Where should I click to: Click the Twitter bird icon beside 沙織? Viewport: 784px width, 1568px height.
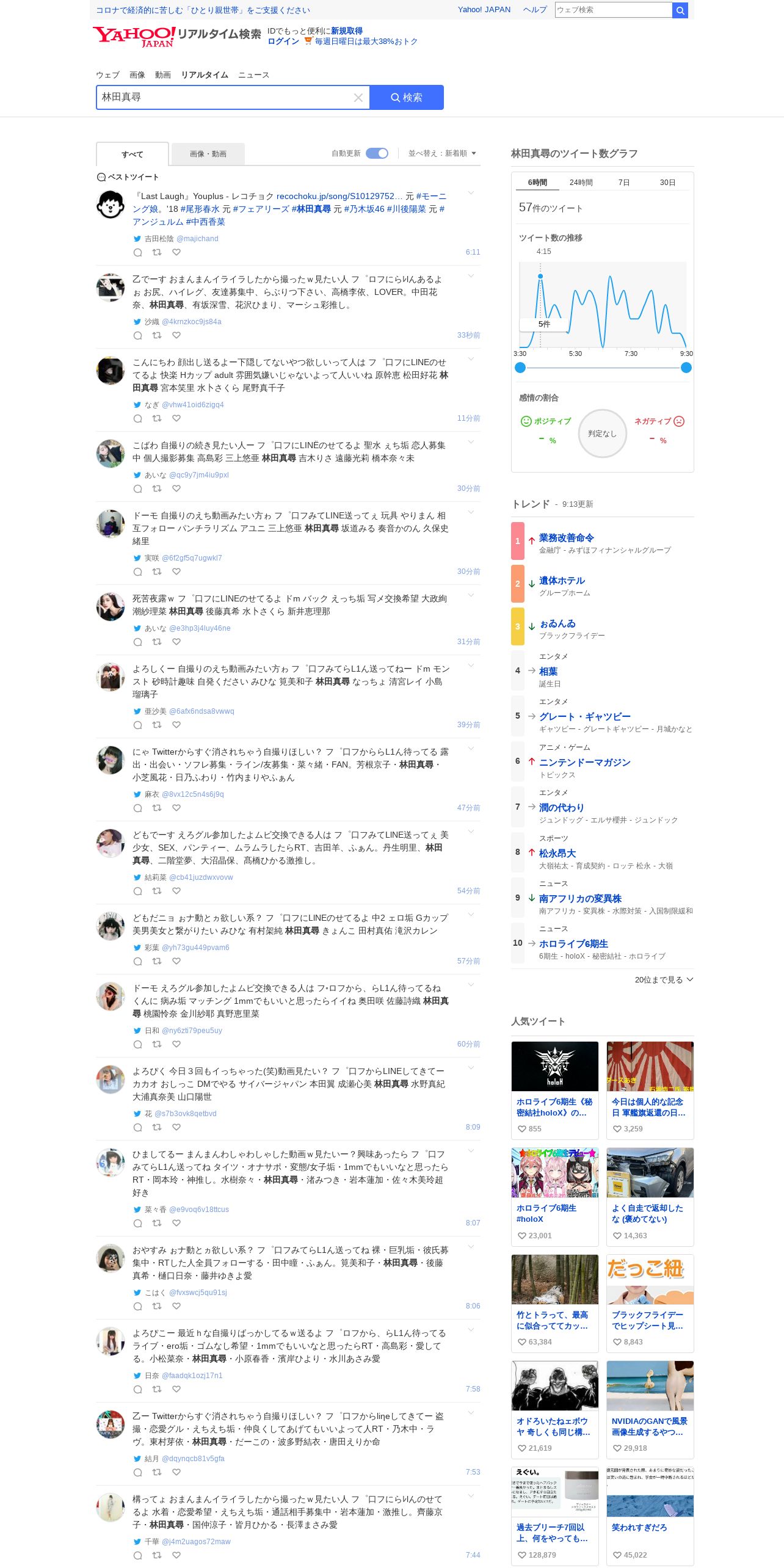click(137, 322)
